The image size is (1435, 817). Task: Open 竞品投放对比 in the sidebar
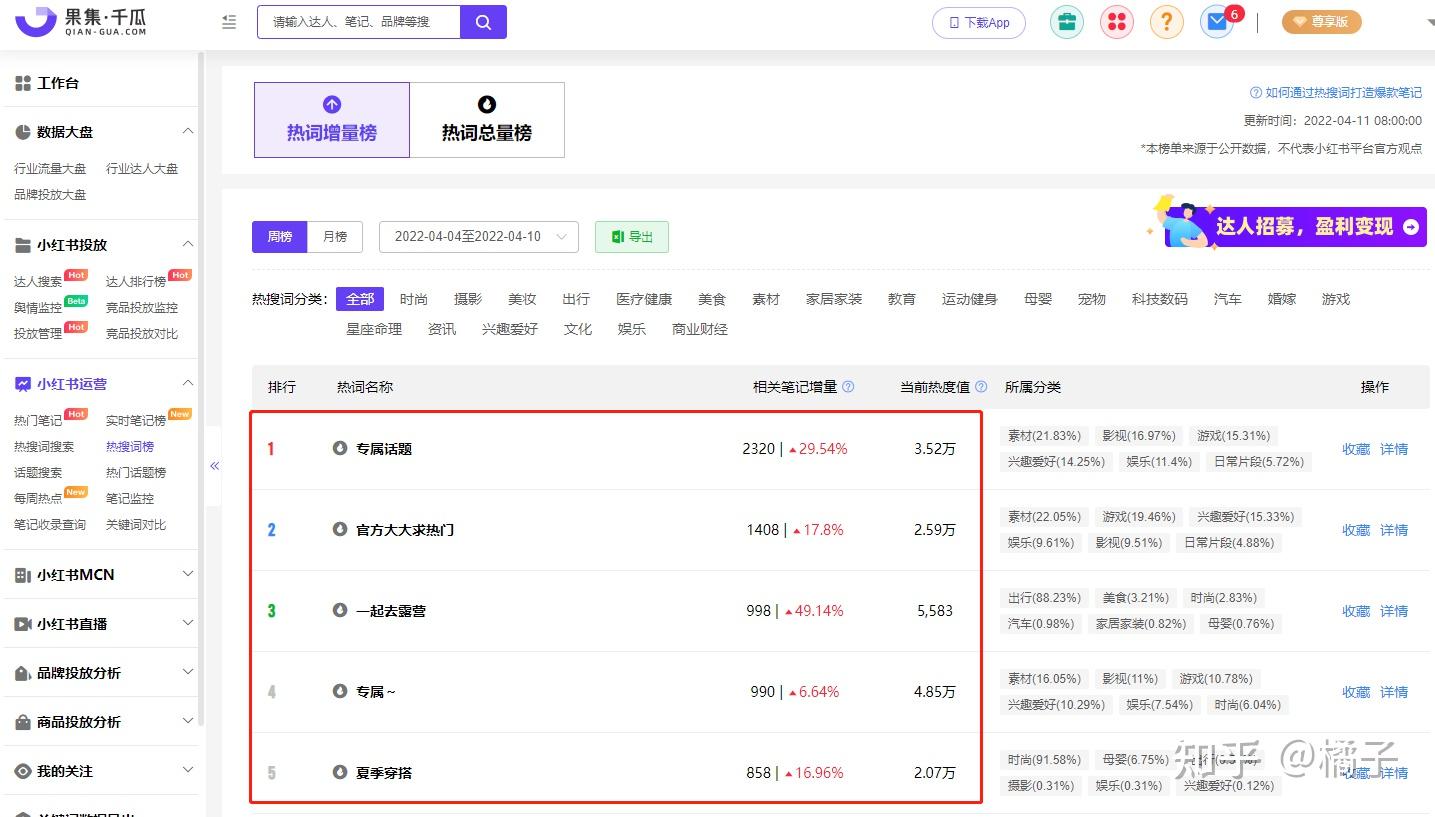(142, 334)
